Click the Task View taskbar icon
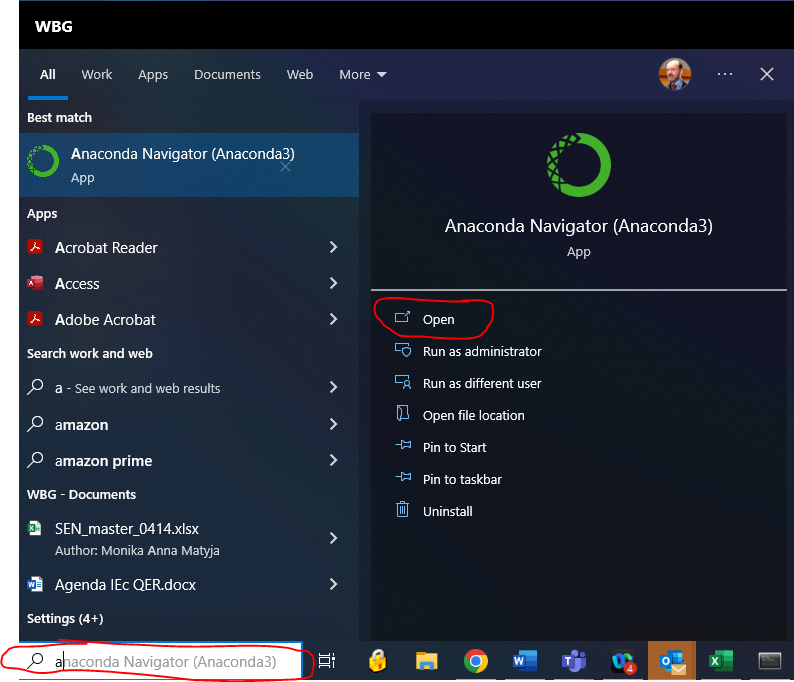The width and height of the screenshot is (794, 682). point(327,661)
